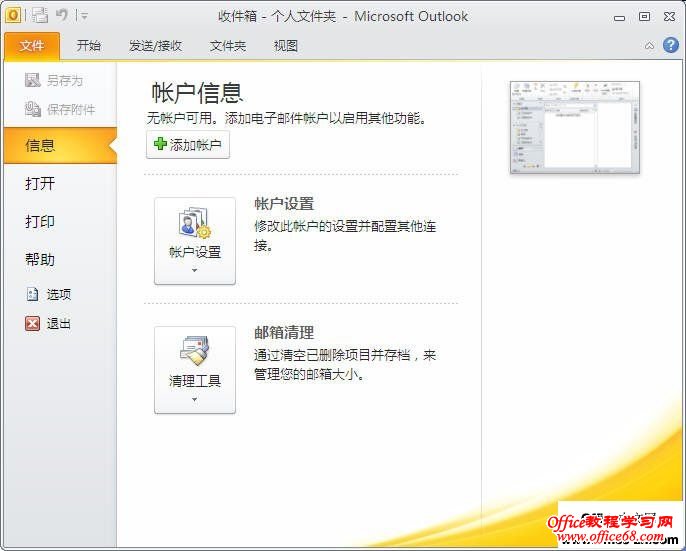Click the 添加帐户 button

[188, 144]
